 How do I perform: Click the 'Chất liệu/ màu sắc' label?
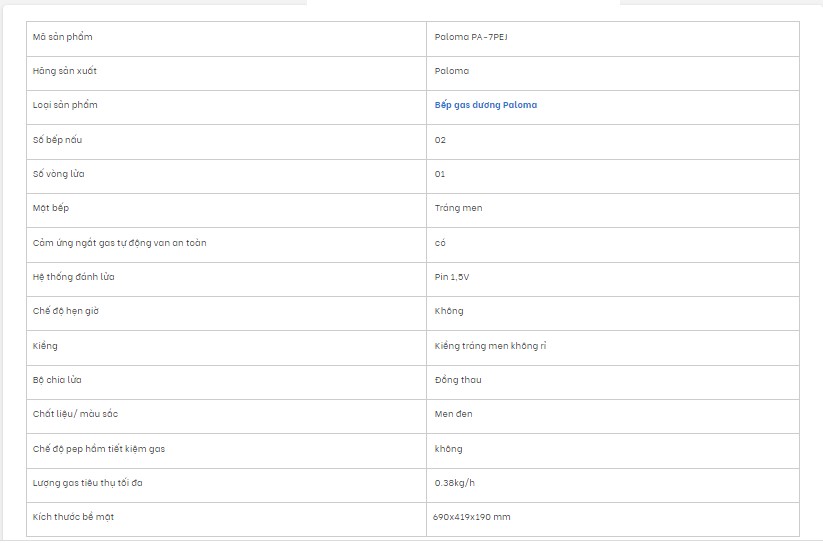[x=75, y=414]
